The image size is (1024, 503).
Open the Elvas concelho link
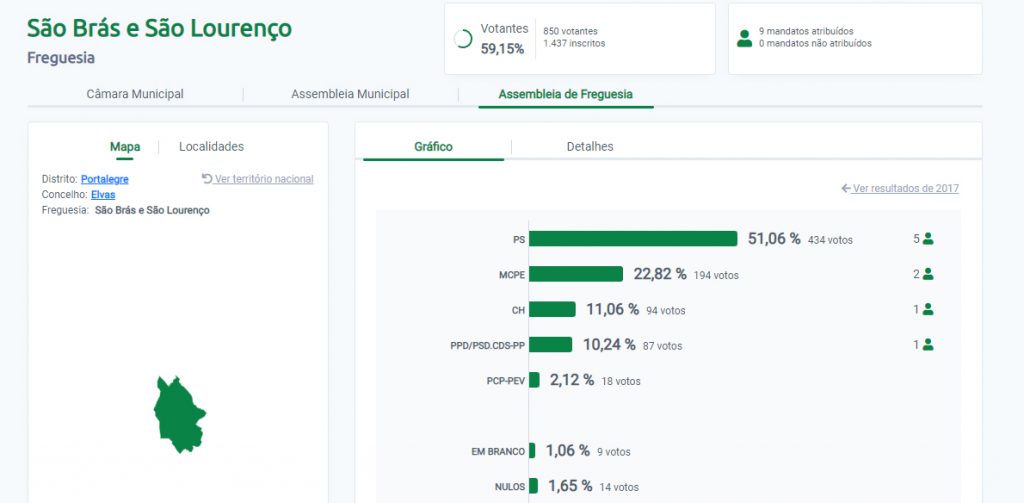pos(103,195)
